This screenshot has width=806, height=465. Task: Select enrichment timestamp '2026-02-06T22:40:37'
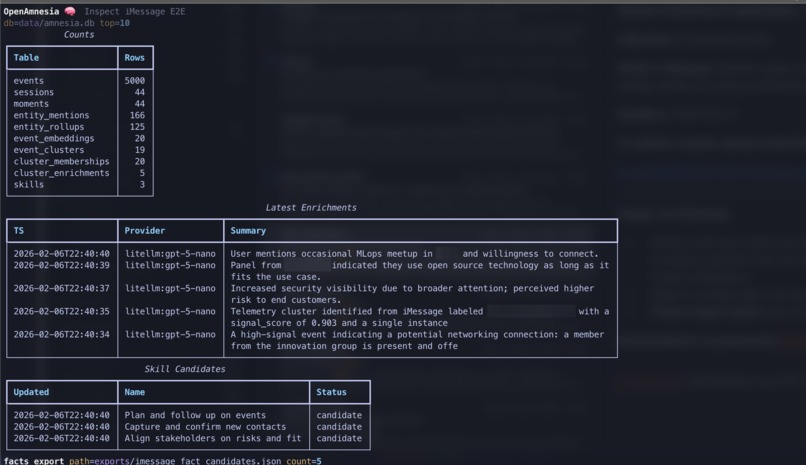point(62,288)
